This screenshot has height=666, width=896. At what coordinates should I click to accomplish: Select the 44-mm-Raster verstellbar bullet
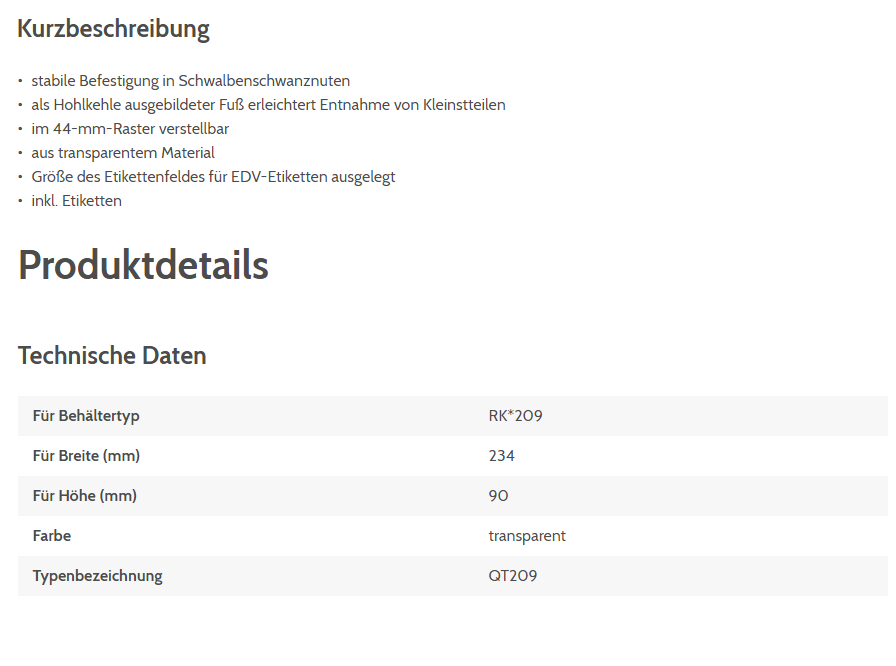tap(130, 129)
